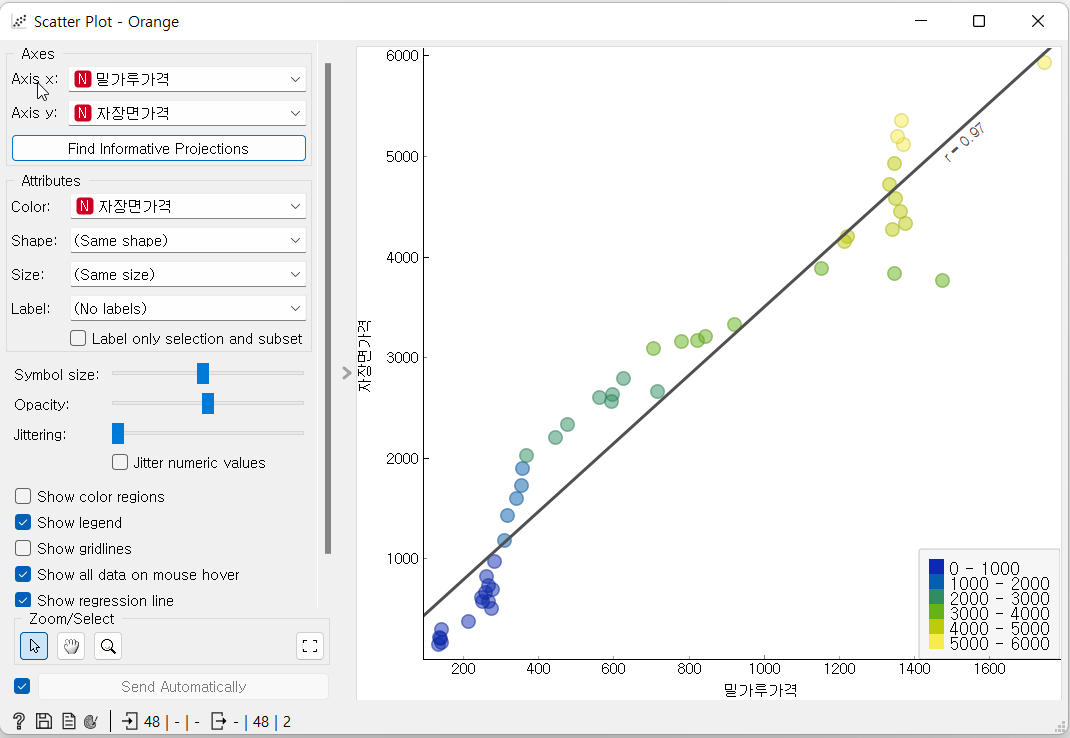Viewport: 1070px width, 738px height.
Task: Save plot image with floppy disk icon
Action: coord(44,721)
